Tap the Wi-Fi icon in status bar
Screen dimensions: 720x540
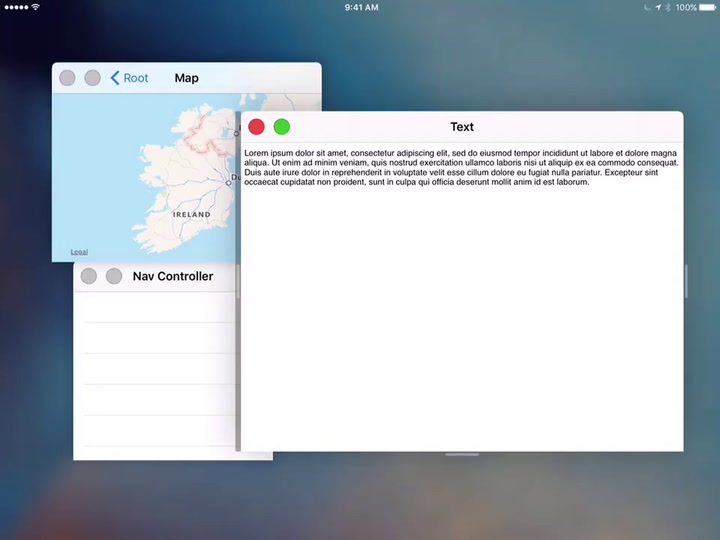[36, 7]
